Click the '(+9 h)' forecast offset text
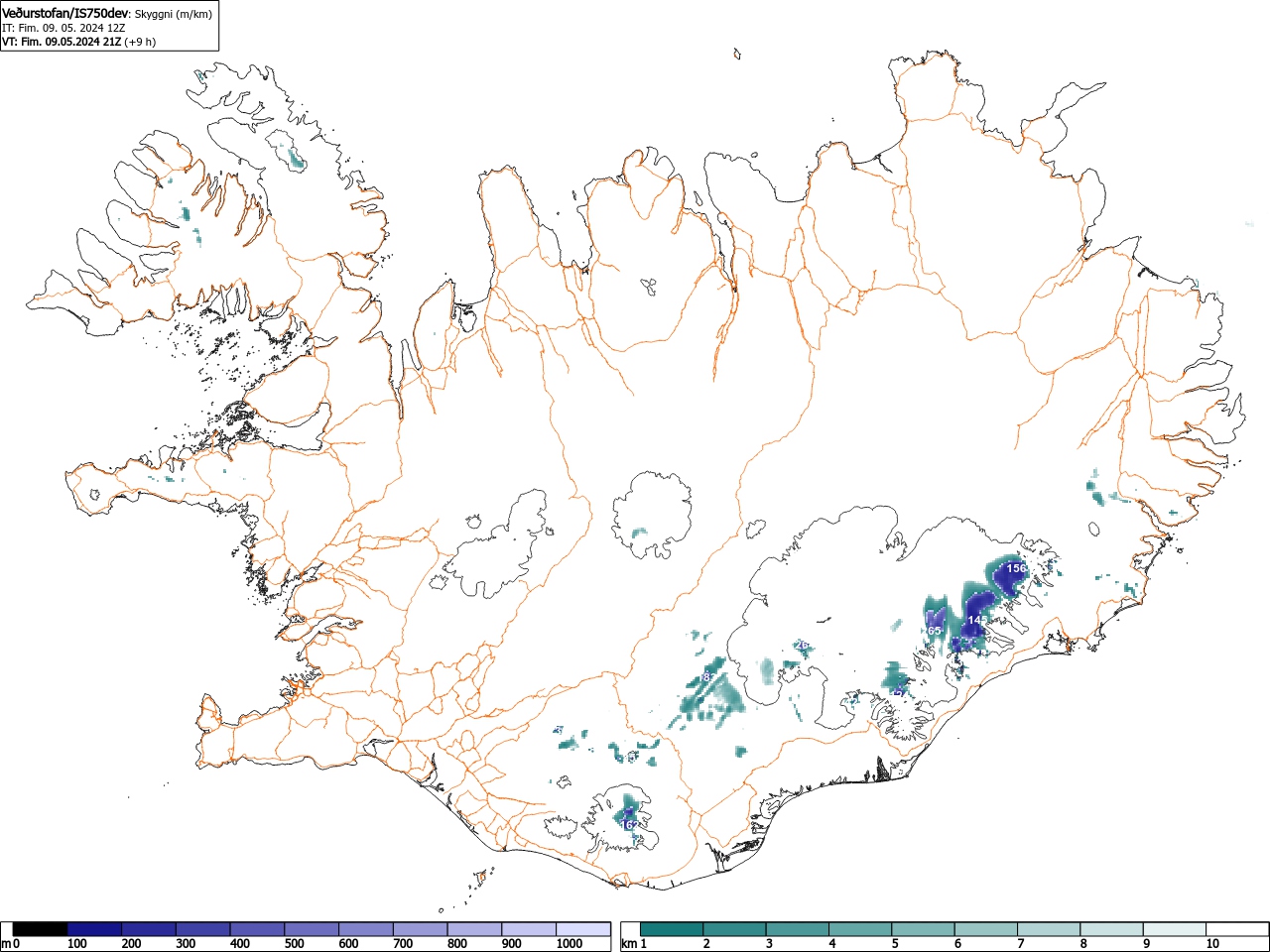This screenshot has height=952, width=1270. tap(140, 42)
